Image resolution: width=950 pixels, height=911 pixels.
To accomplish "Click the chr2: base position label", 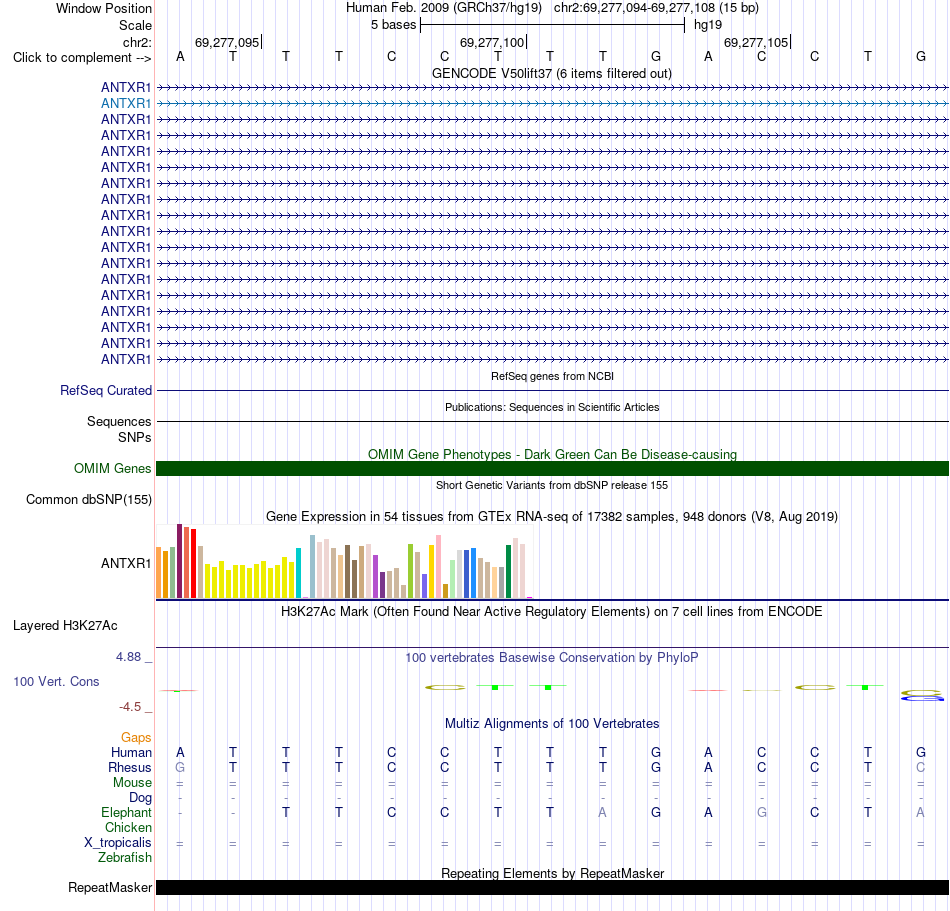I will click(137, 42).
